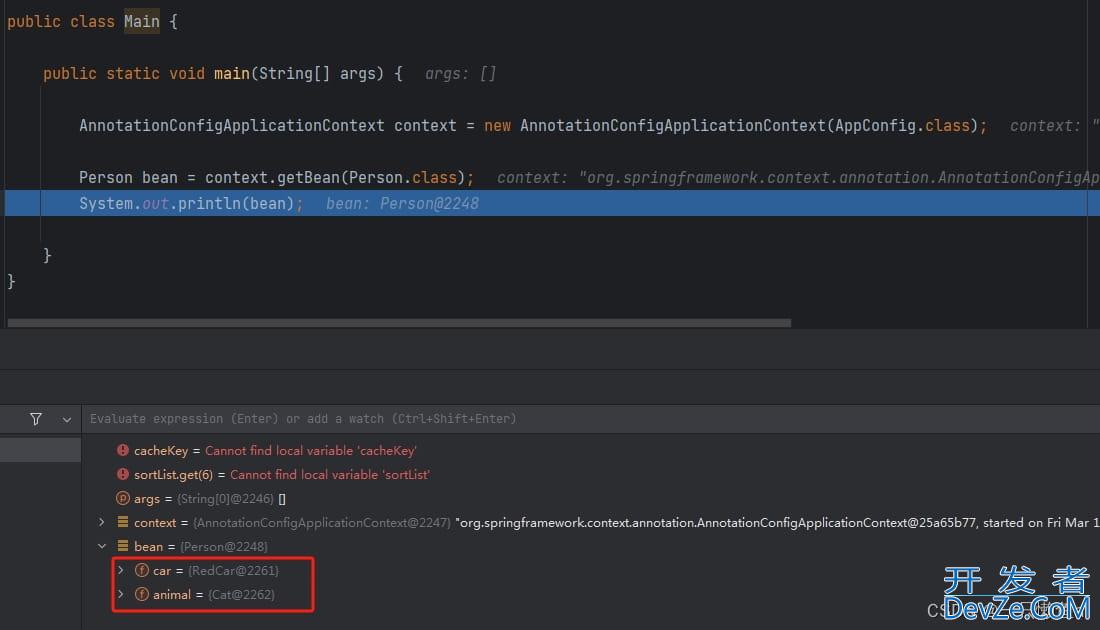Collapse the bean variable node
Screen dimensions: 1100x630
(102, 547)
